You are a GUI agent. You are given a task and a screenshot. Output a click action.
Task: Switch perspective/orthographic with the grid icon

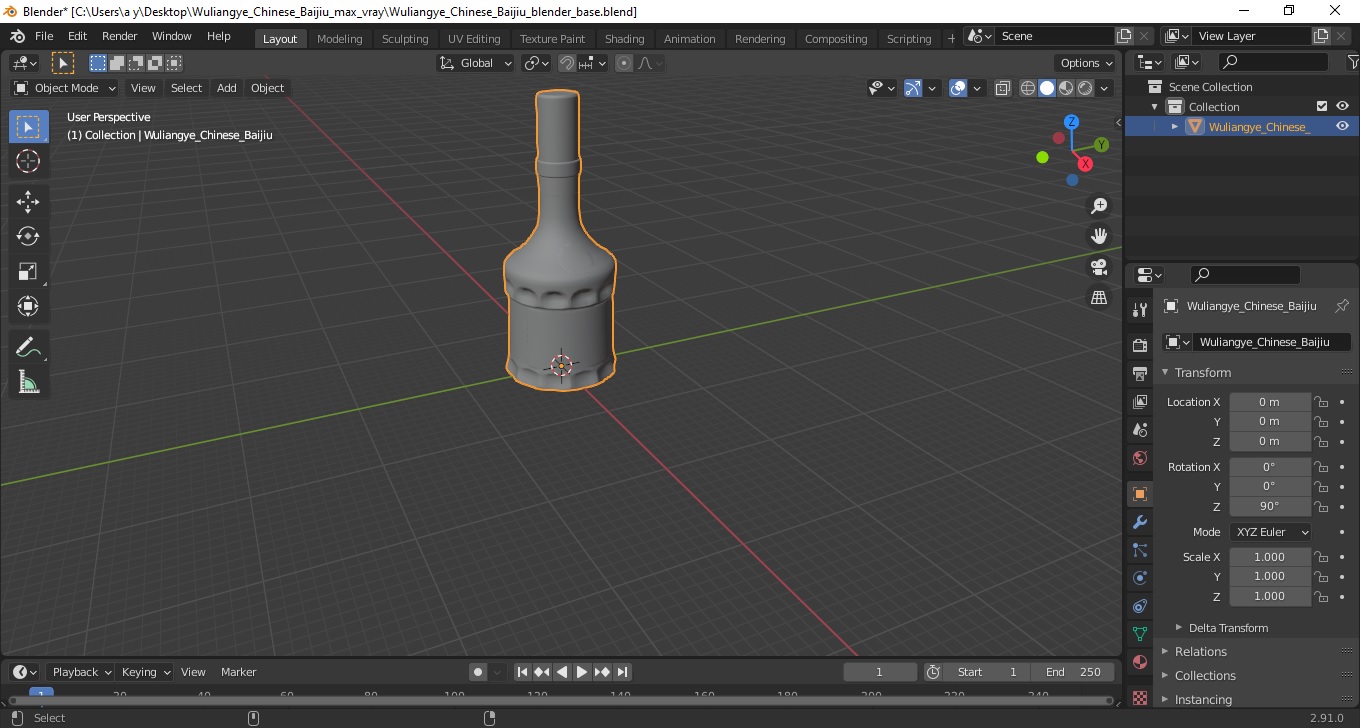pos(1099,298)
